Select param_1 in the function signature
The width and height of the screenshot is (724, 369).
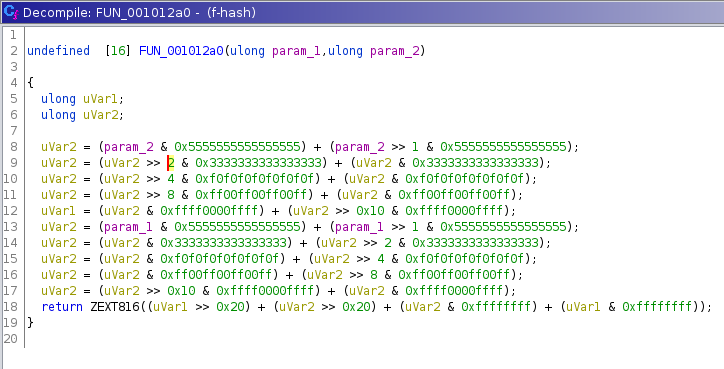coord(296,51)
